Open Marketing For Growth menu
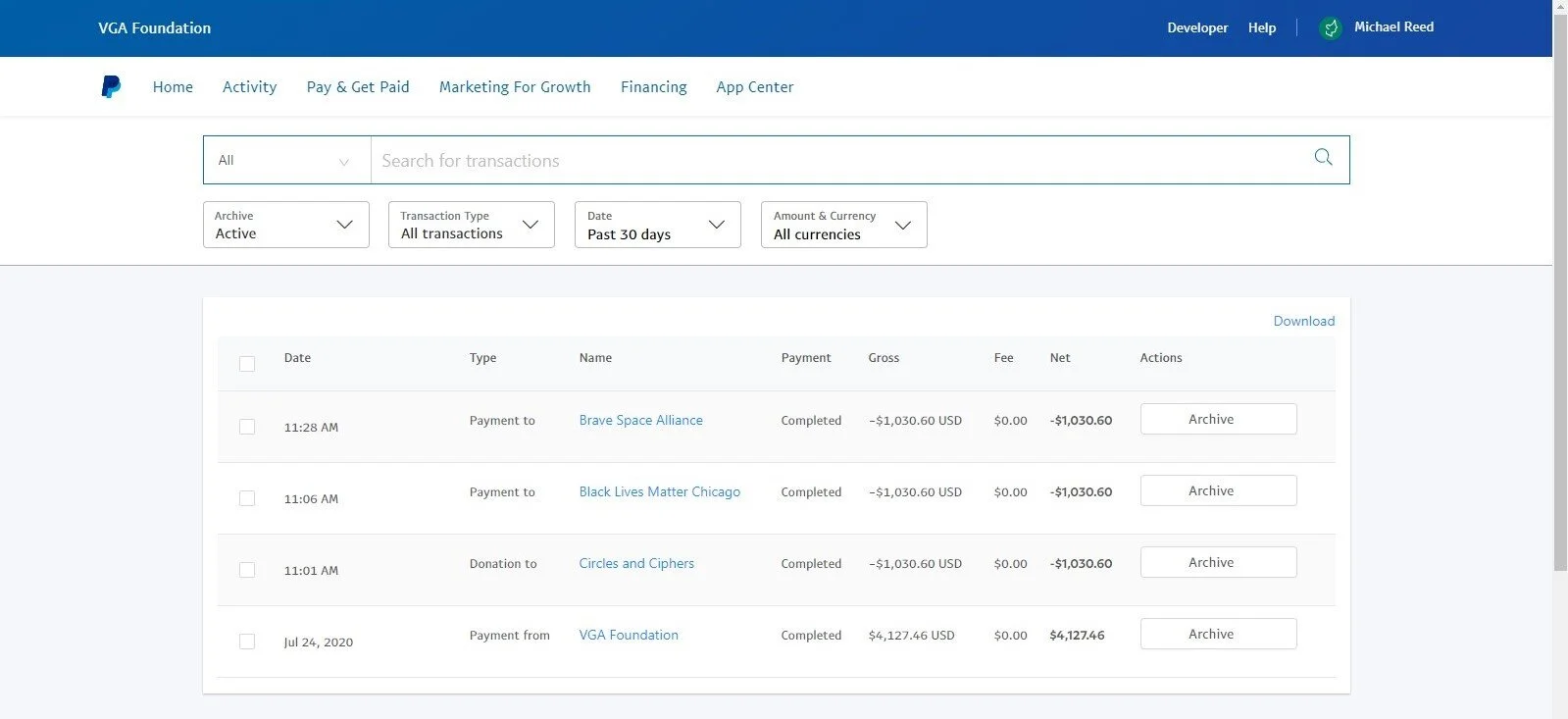Viewport: 1568px width, 719px height. [x=515, y=86]
